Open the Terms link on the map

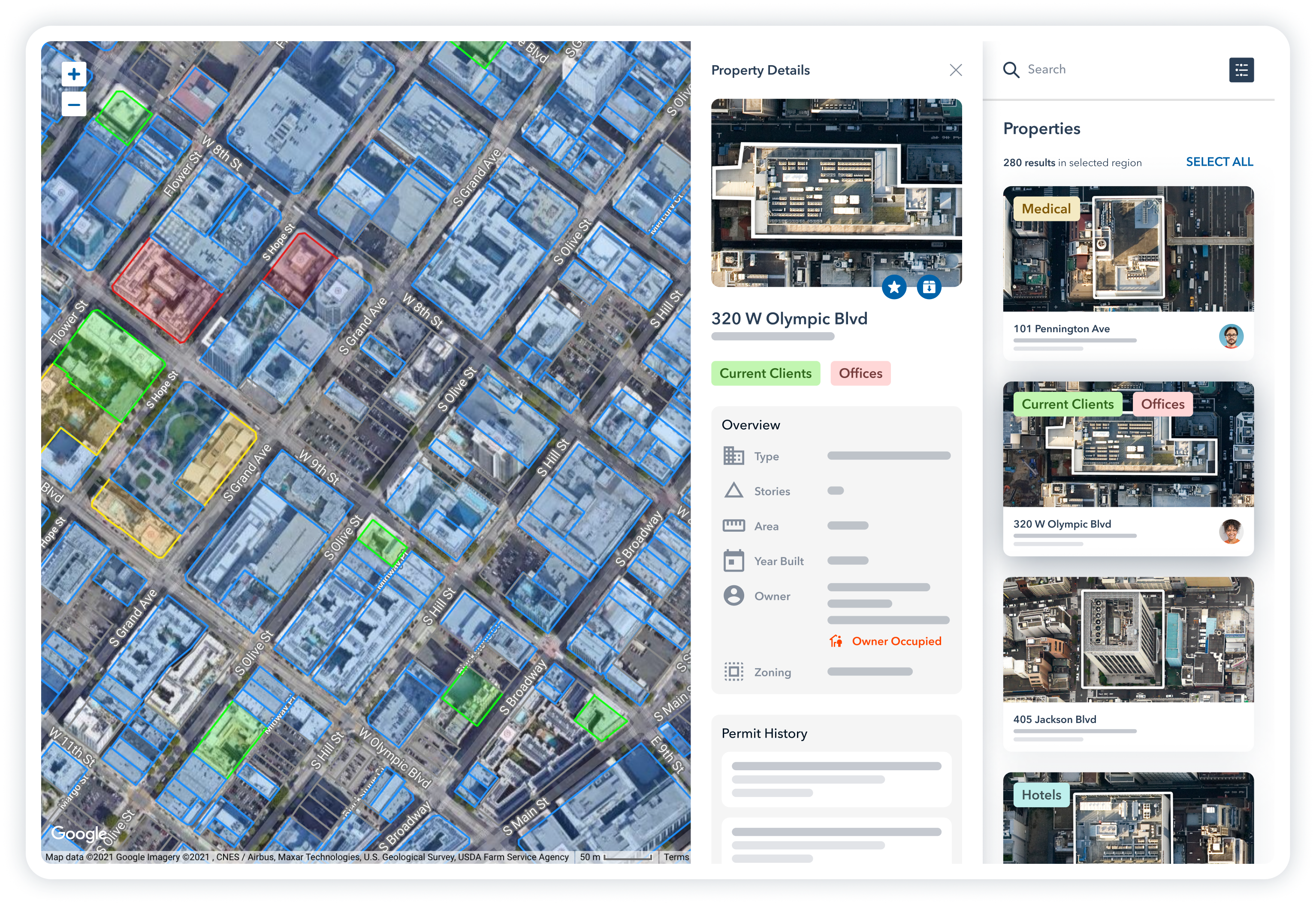[676, 857]
